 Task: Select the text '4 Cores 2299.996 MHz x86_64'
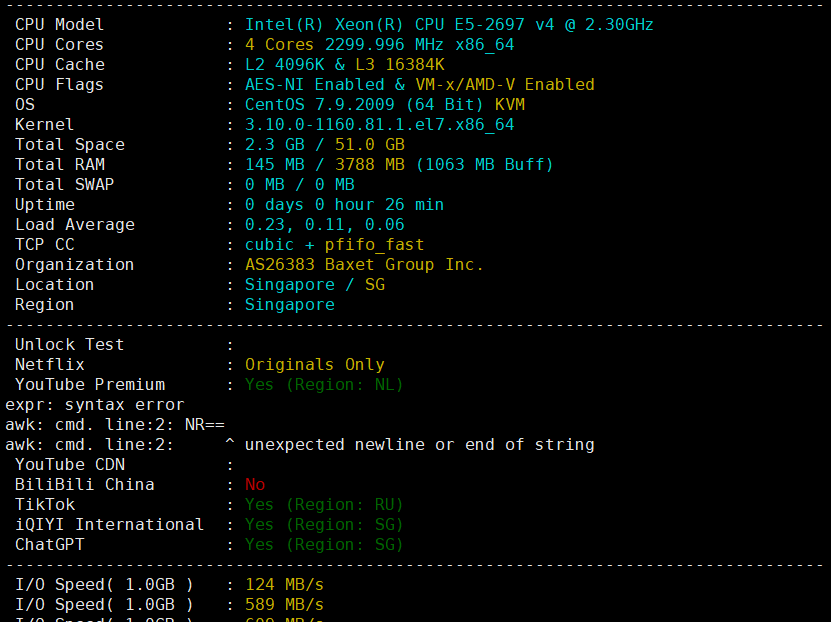[x=379, y=45]
